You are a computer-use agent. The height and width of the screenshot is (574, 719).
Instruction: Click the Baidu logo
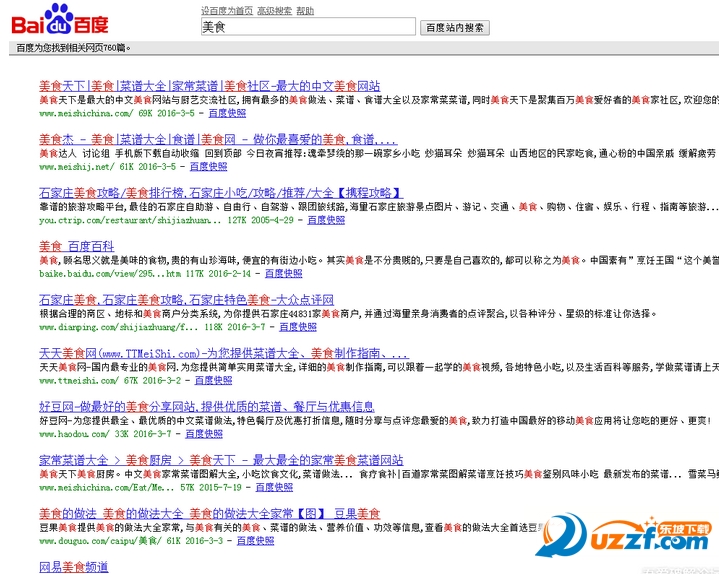[x=60, y=19]
